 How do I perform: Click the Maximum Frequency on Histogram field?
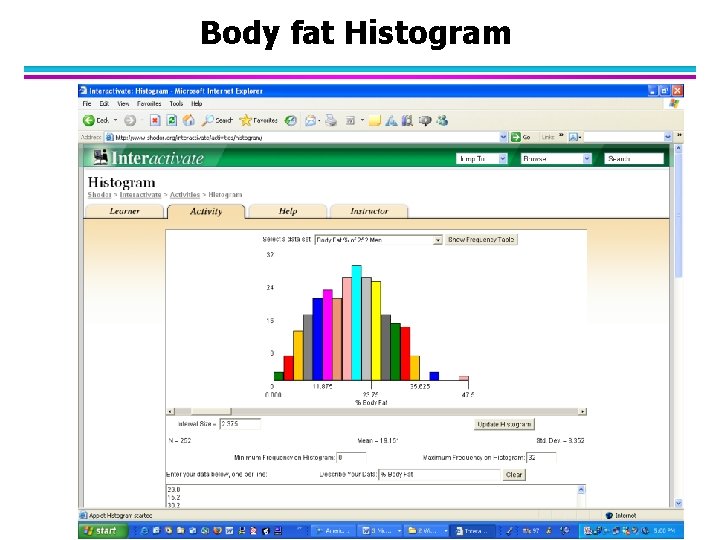pos(541,457)
